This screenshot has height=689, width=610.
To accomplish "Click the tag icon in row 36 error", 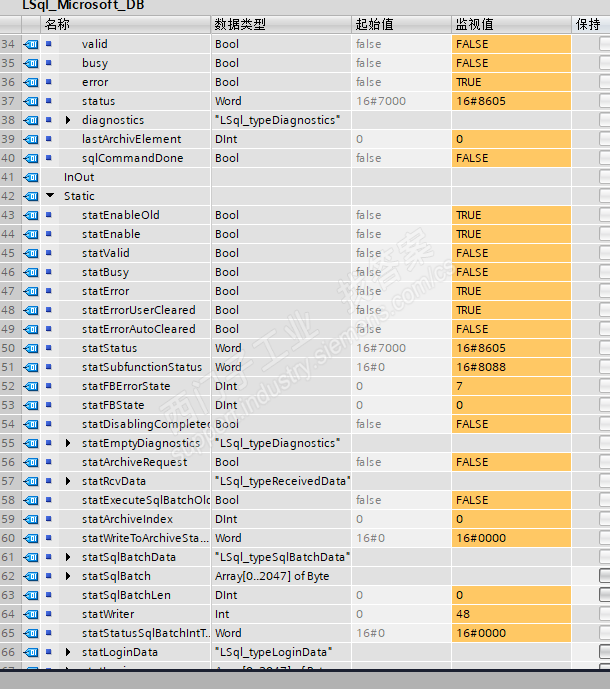I will 31,82.
